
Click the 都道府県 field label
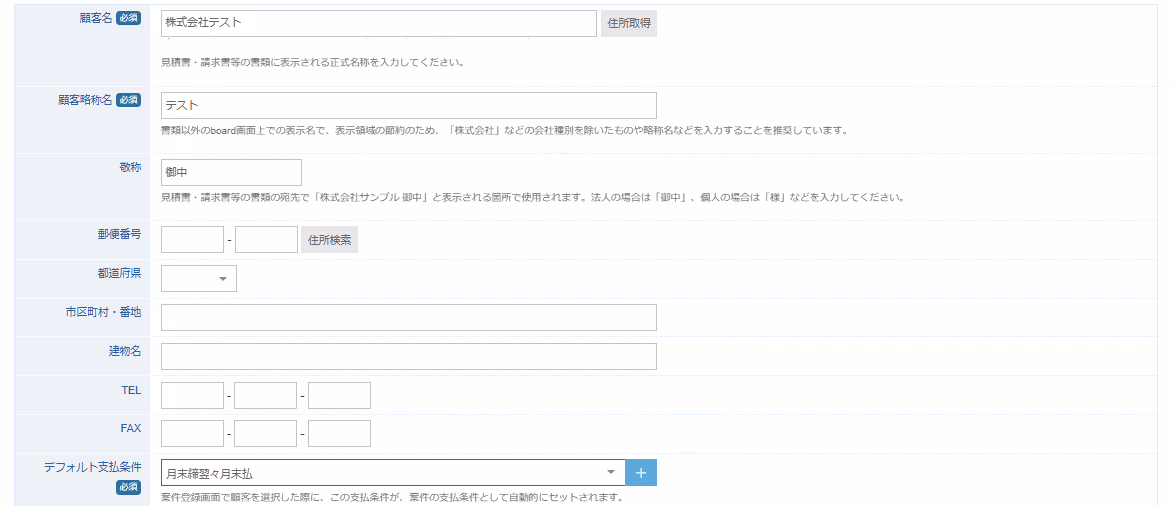click(119, 272)
